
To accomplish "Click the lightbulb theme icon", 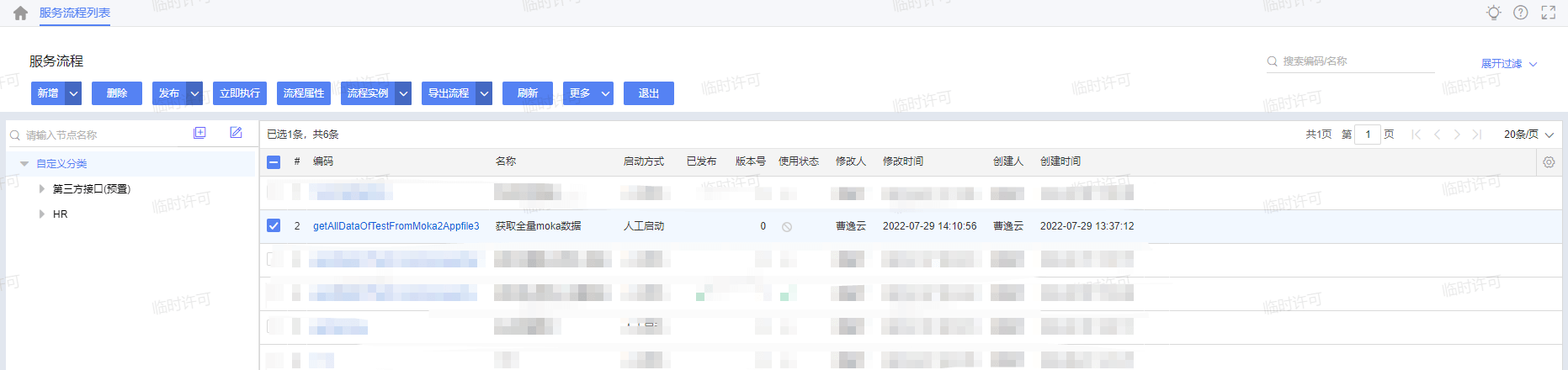I will [1494, 13].
